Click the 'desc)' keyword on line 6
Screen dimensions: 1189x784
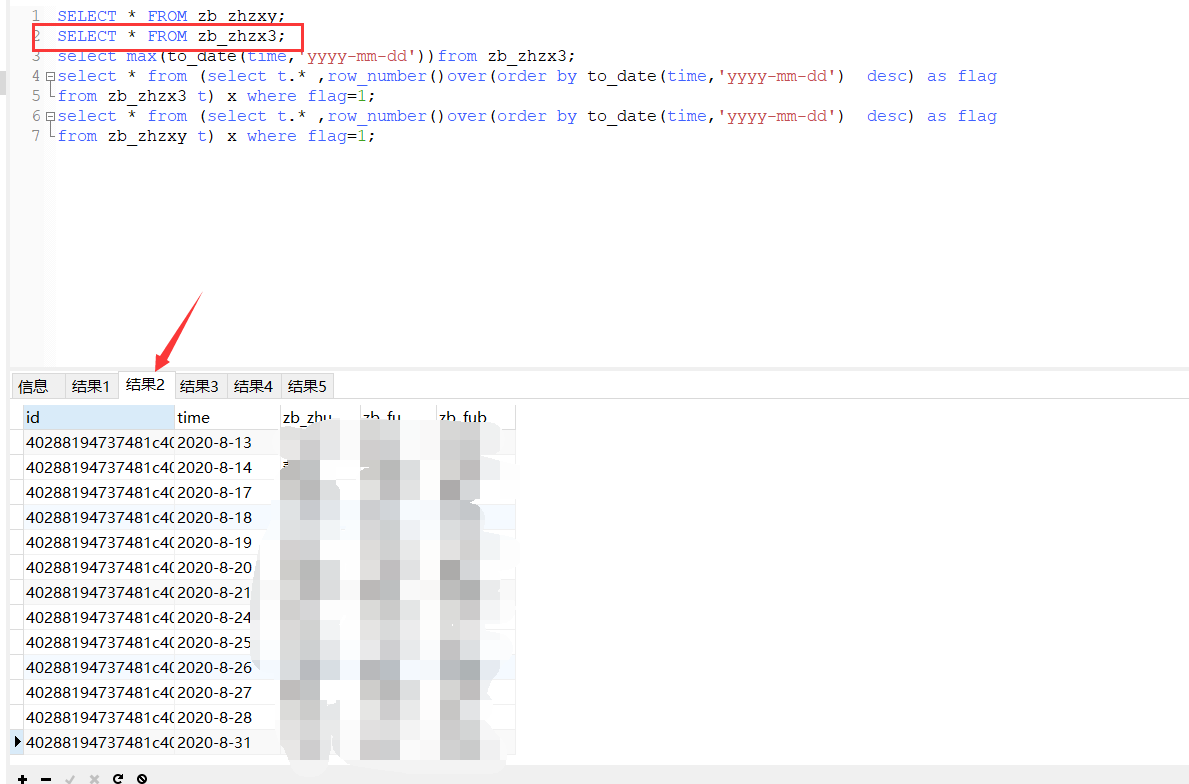point(891,117)
